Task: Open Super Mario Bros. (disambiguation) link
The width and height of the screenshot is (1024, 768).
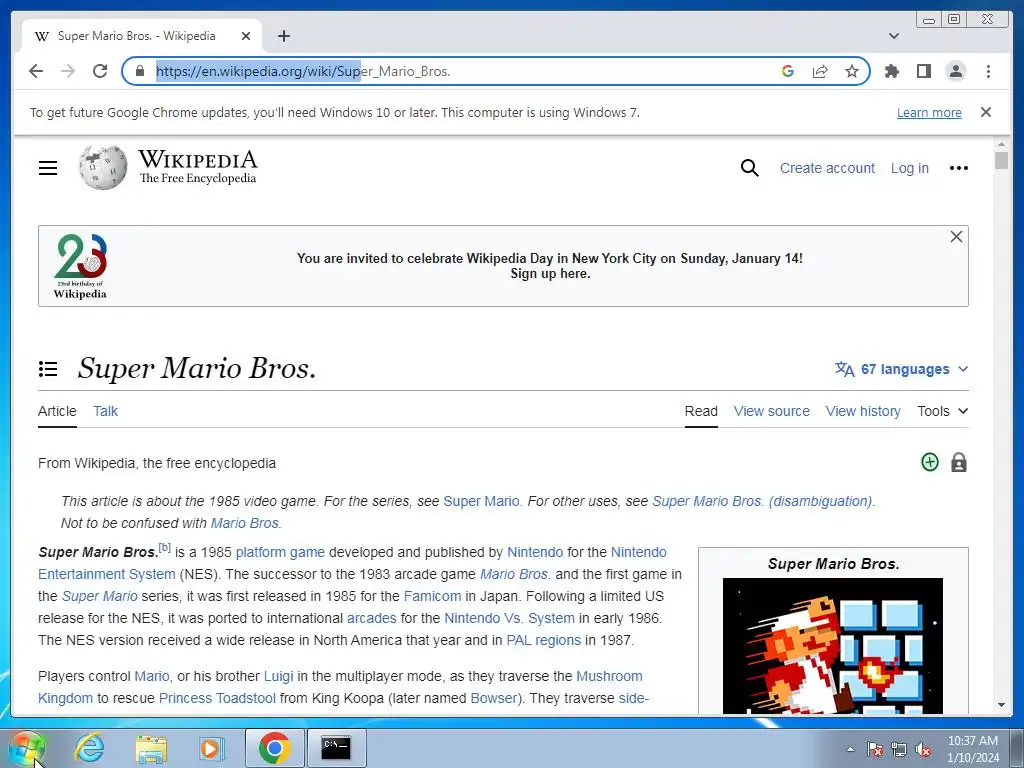Action: (x=763, y=502)
